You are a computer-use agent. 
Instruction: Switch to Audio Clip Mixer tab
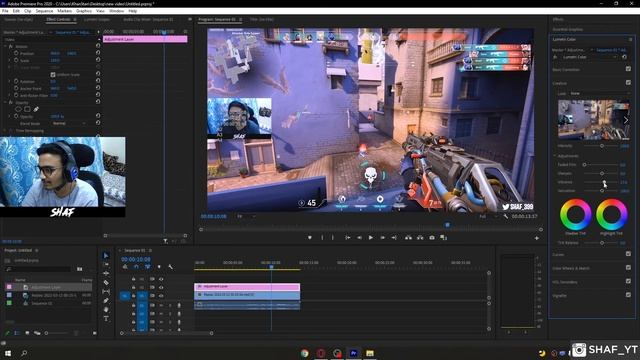pos(148,19)
